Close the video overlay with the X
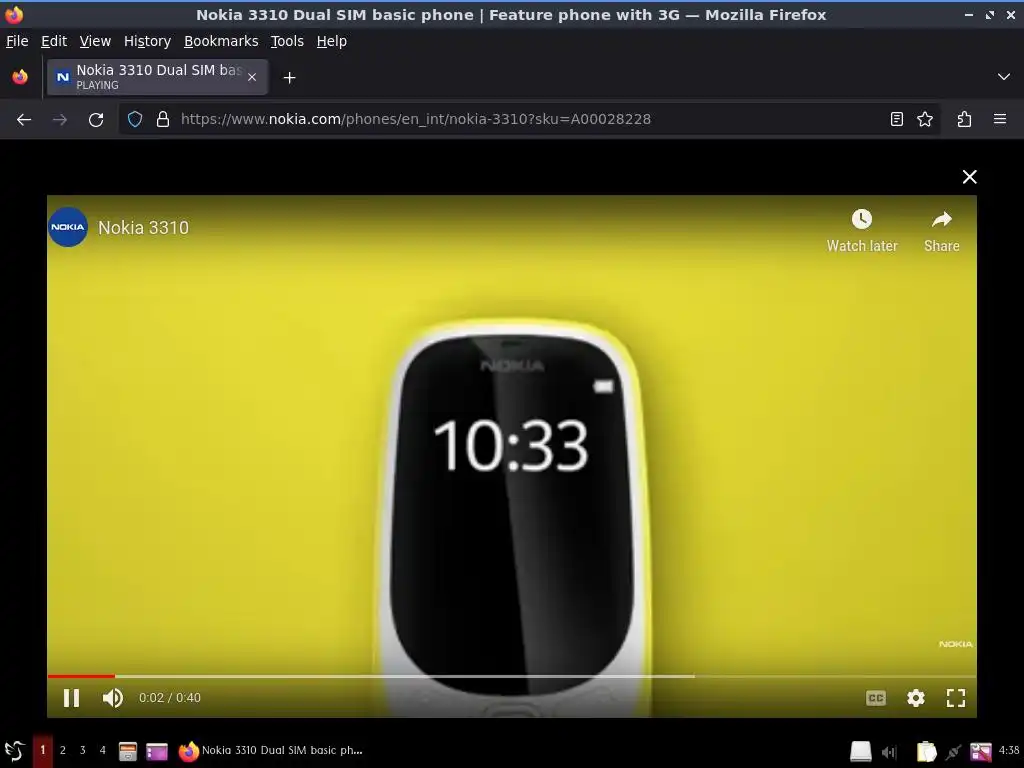Image resolution: width=1024 pixels, height=768 pixels. pyautogui.click(x=969, y=177)
